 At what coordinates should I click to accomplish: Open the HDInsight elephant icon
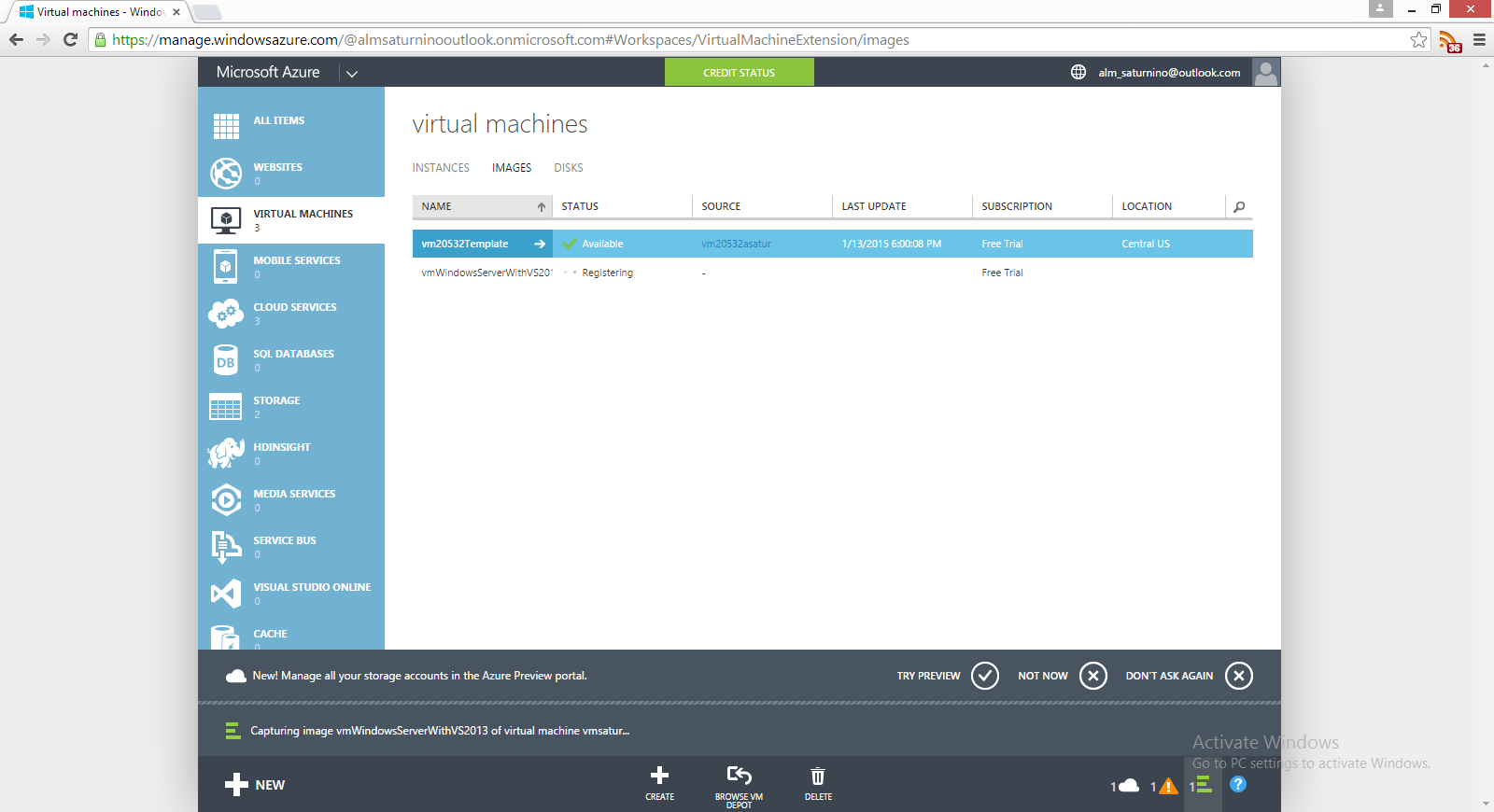coord(226,454)
